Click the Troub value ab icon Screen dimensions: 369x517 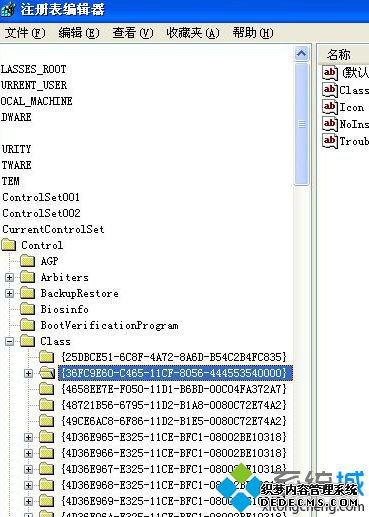pos(330,141)
